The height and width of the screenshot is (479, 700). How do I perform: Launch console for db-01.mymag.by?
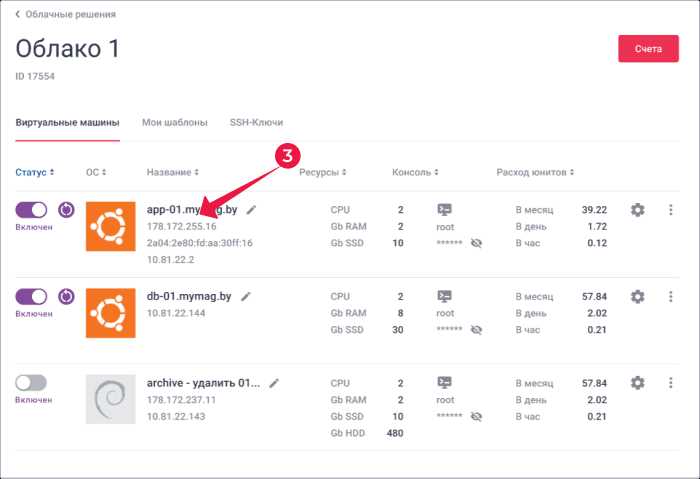[x=445, y=296]
